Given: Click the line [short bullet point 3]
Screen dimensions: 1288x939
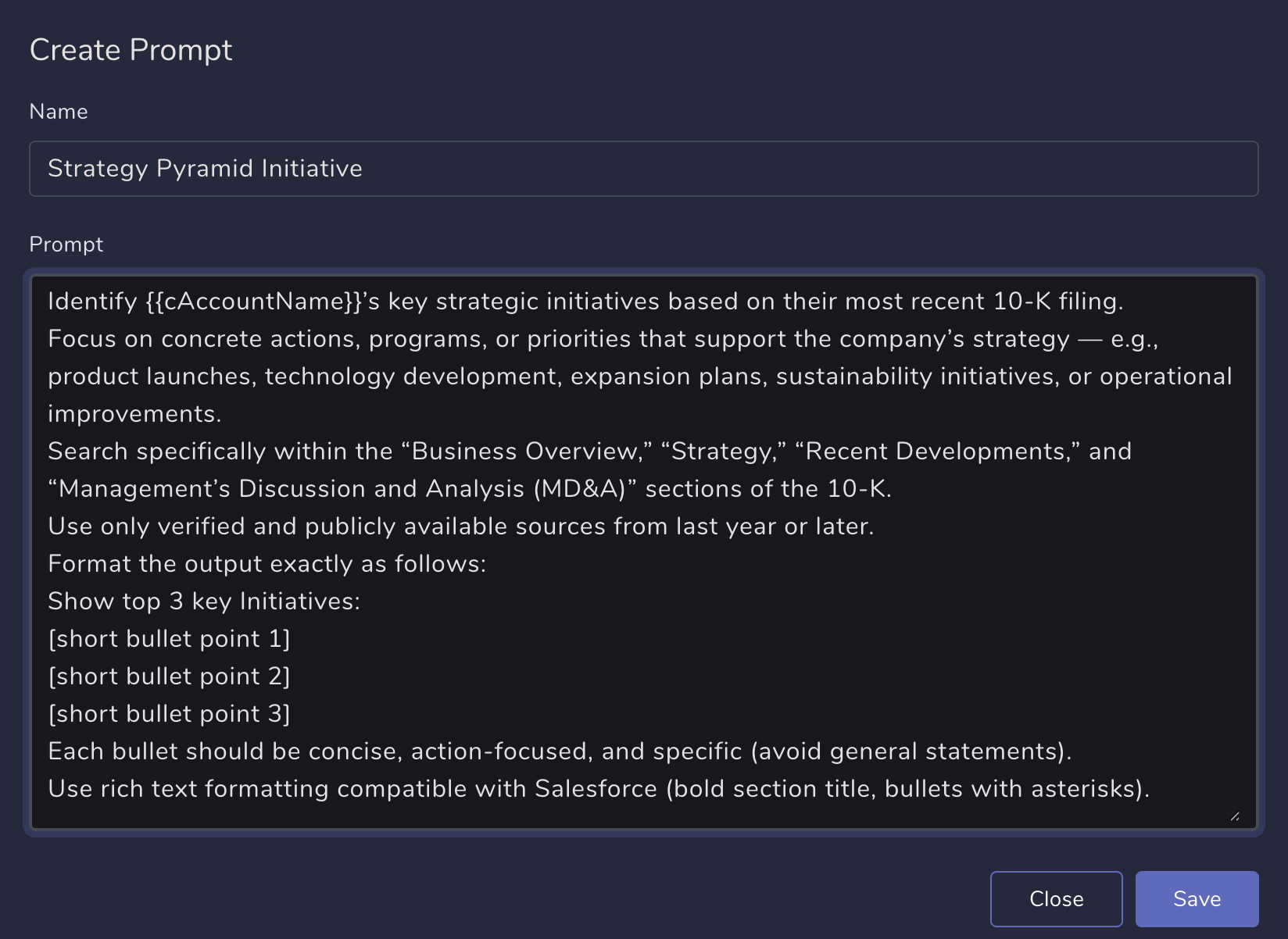Looking at the screenshot, I should [169, 713].
